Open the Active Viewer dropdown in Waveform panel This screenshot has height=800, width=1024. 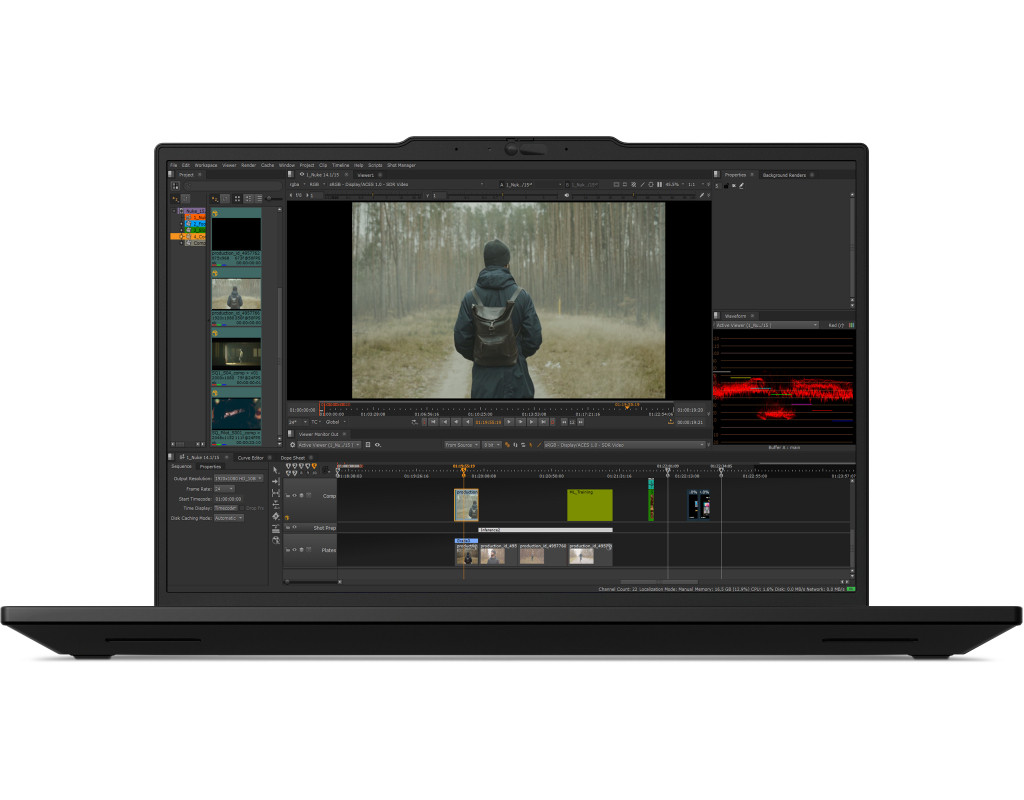766,325
